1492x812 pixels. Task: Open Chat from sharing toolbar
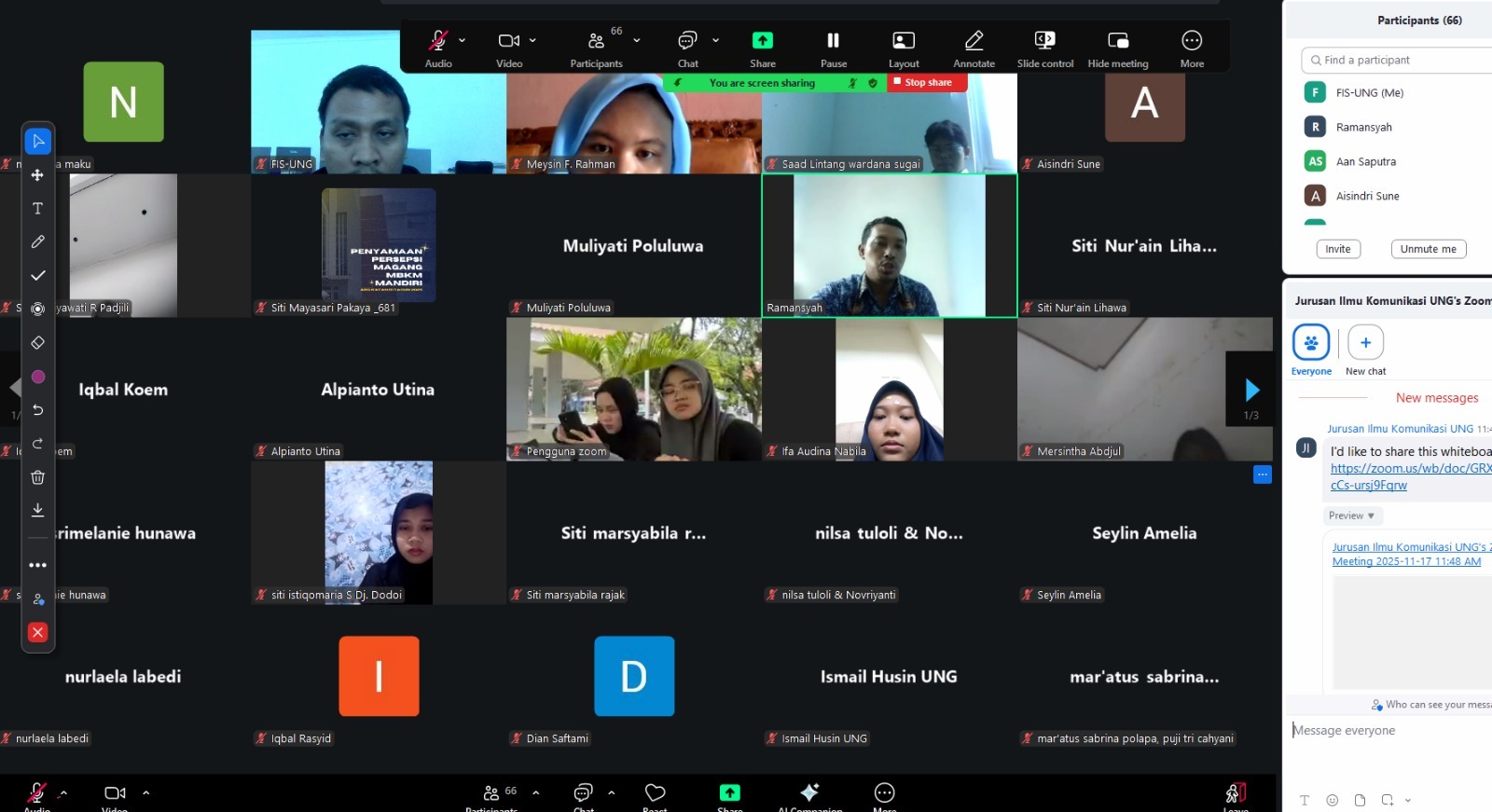point(687,48)
